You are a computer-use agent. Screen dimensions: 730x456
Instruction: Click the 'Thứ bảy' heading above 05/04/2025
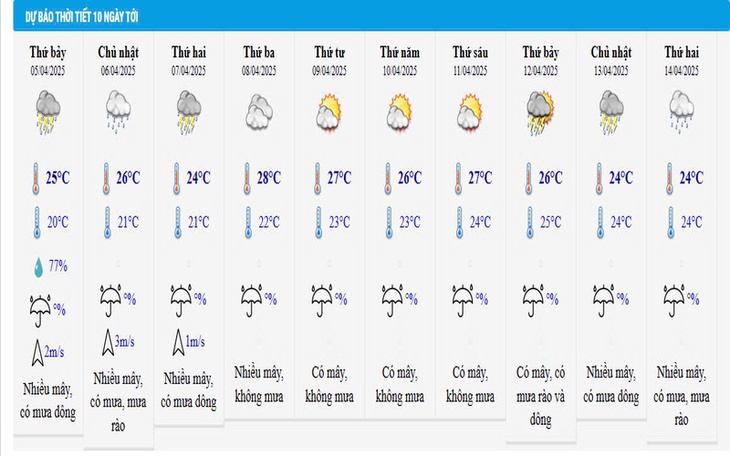coord(48,52)
